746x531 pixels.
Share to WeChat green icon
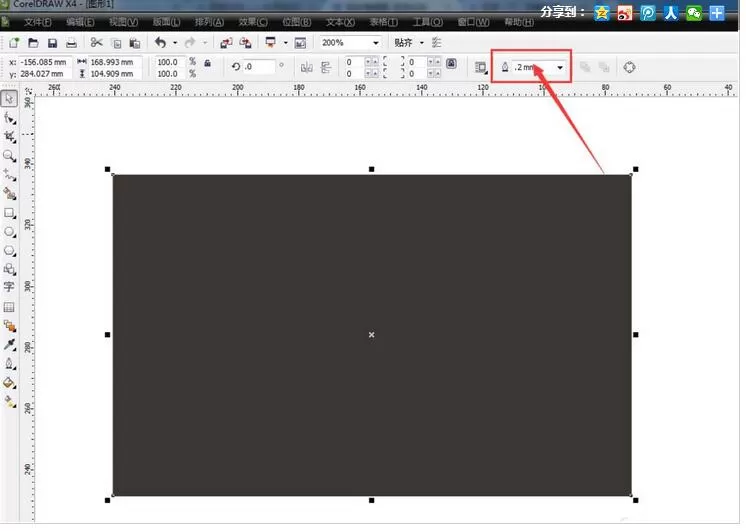point(694,12)
